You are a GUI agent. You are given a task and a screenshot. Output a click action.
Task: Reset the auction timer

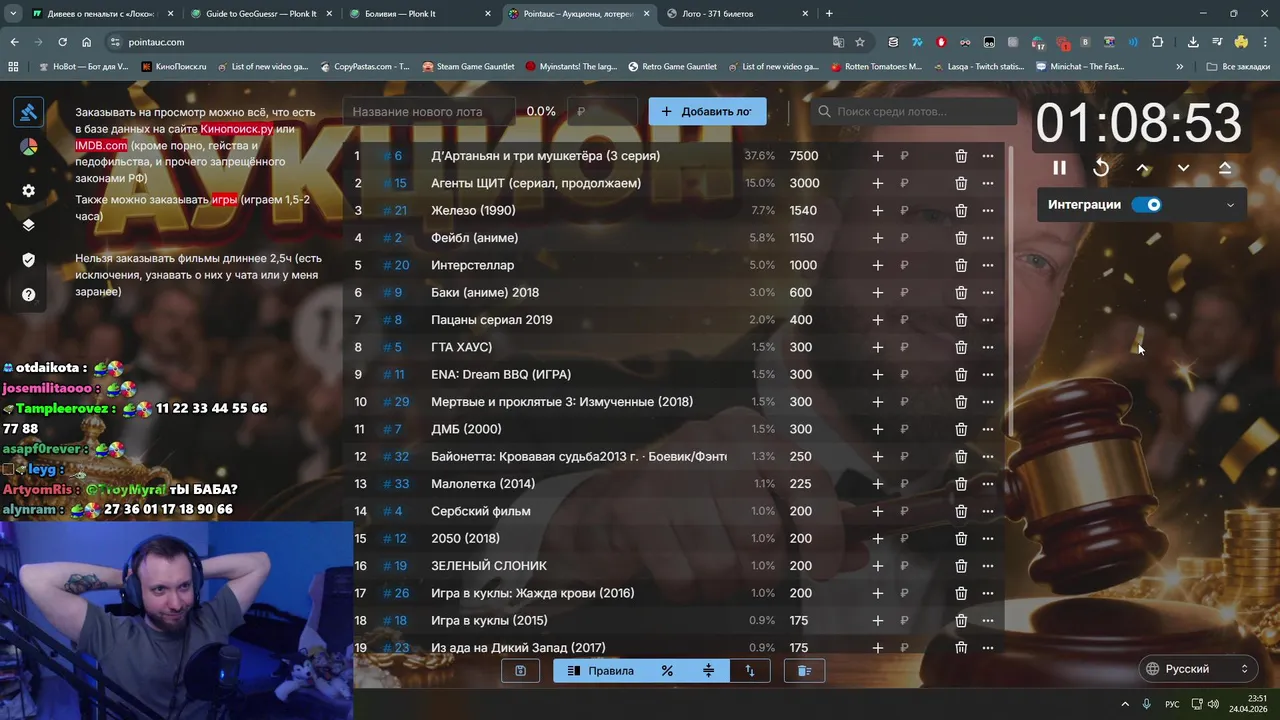1101,168
